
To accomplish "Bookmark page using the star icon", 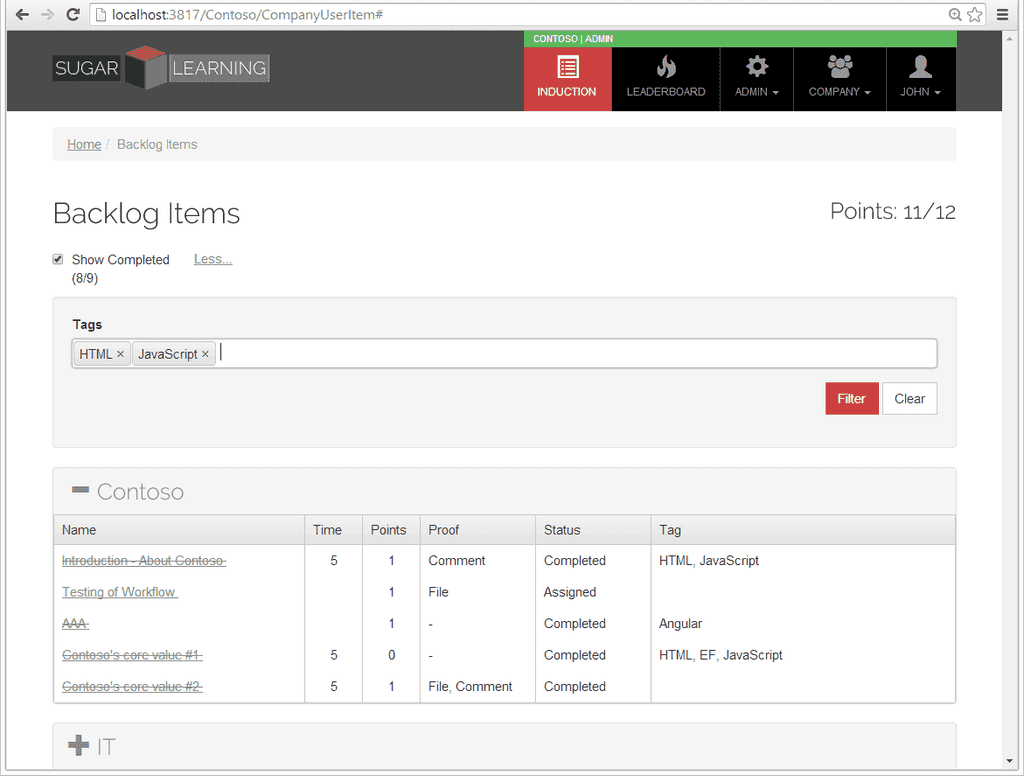I will click(974, 14).
